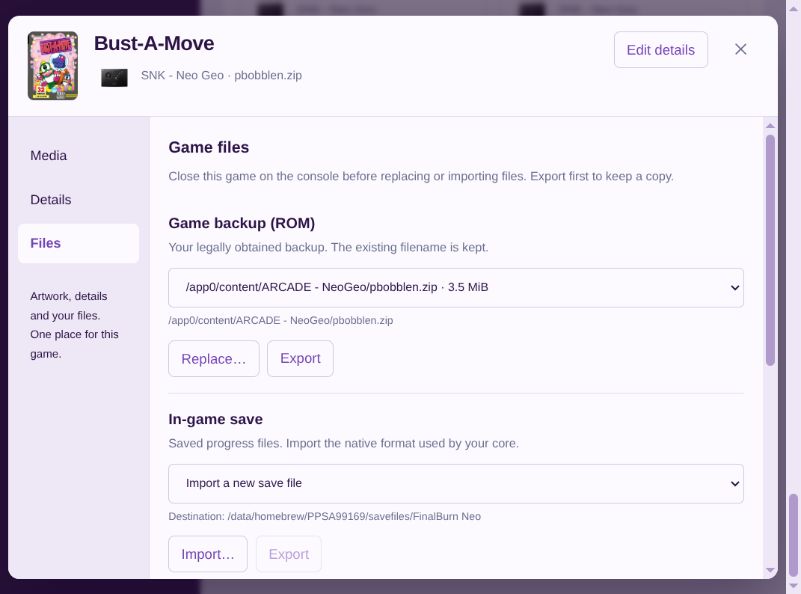Click the Destination savefiles/FinalBurn Neo path text
The width and height of the screenshot is (801, 594).
click(324, 516)
